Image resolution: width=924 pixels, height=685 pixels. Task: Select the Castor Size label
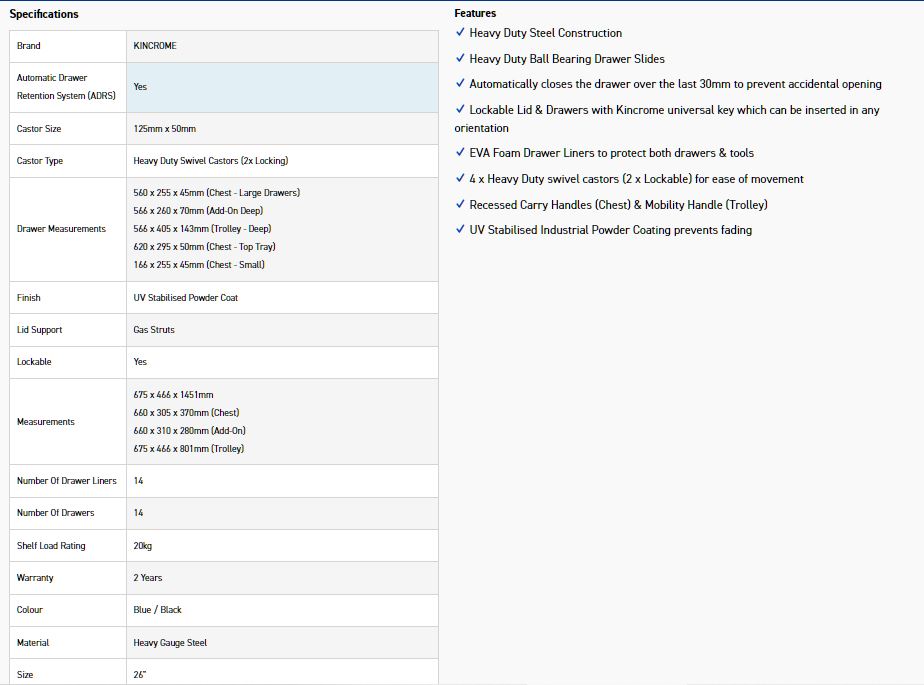[39, 129]
